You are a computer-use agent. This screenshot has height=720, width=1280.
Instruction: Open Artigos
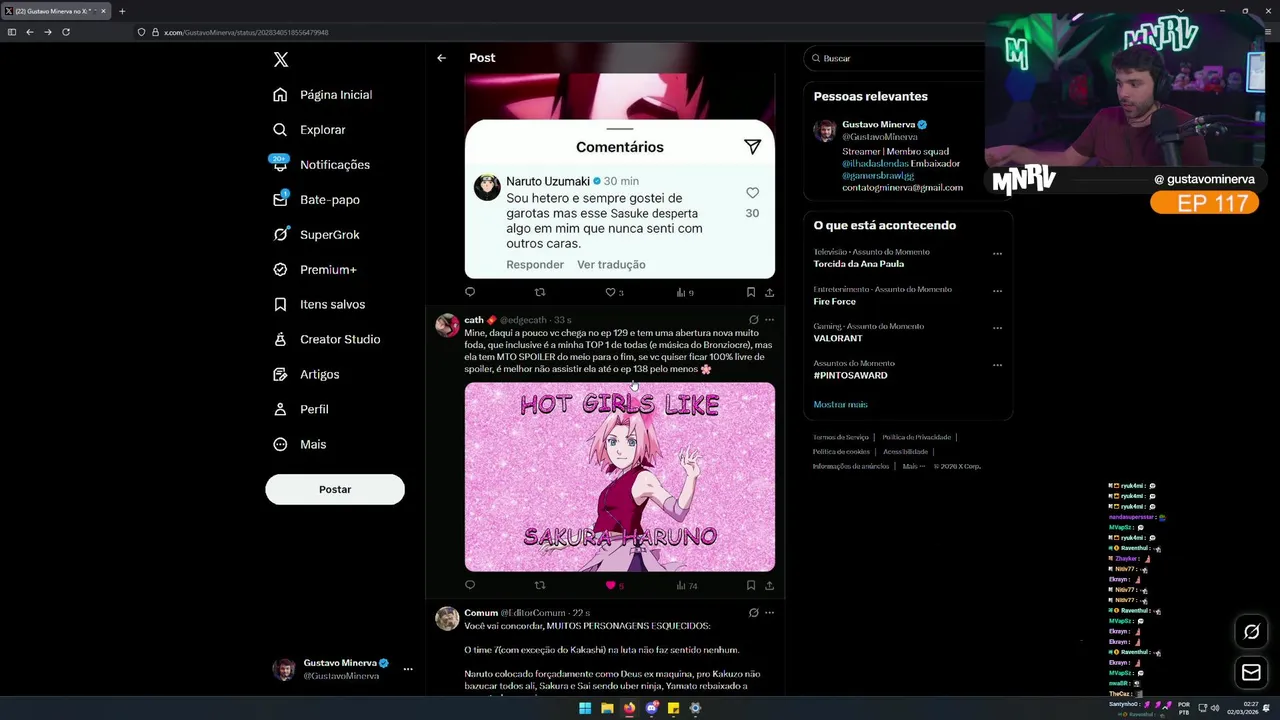[306, 375]
